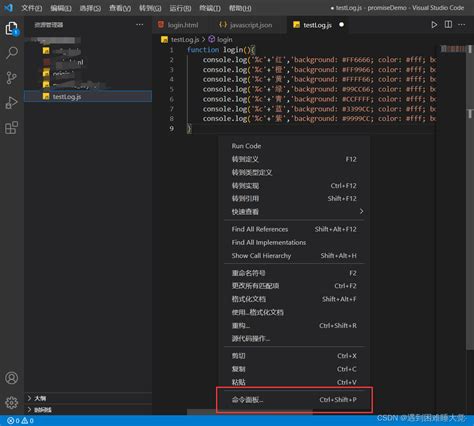This screenshot has height=426, width=474.
Task: Open the Run and Debug view icon
Action: click(12, 103)
